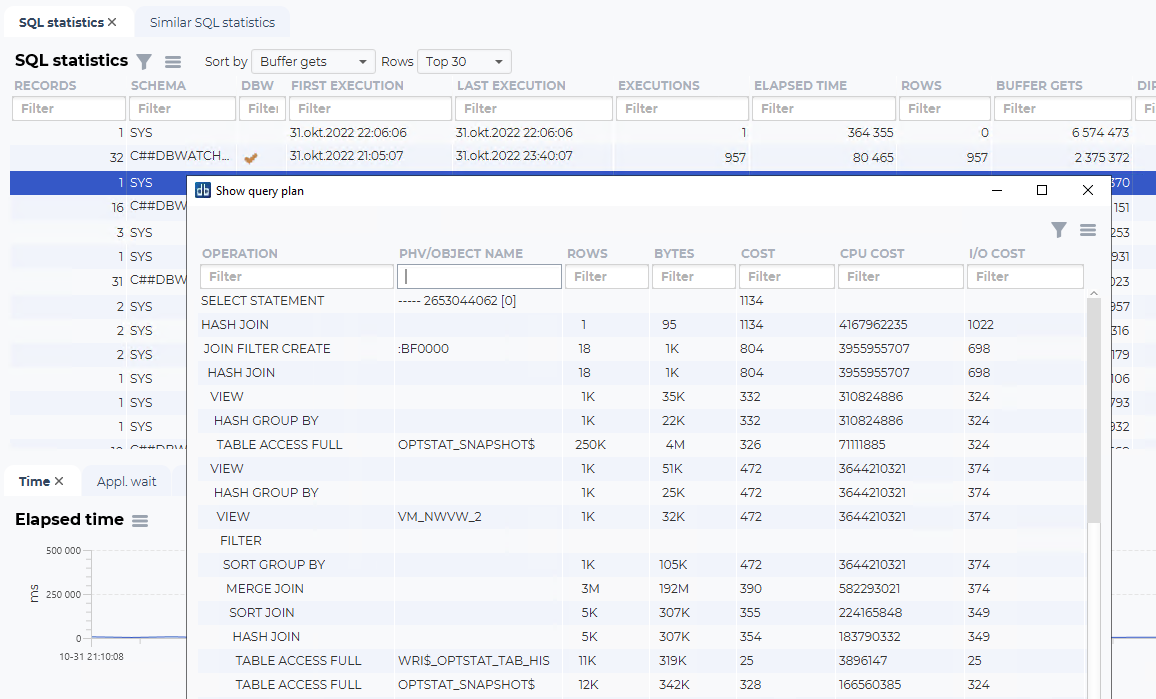Open the SQL statistics hamburger menu
This screenshot has height=699, width=1156.
173,62
